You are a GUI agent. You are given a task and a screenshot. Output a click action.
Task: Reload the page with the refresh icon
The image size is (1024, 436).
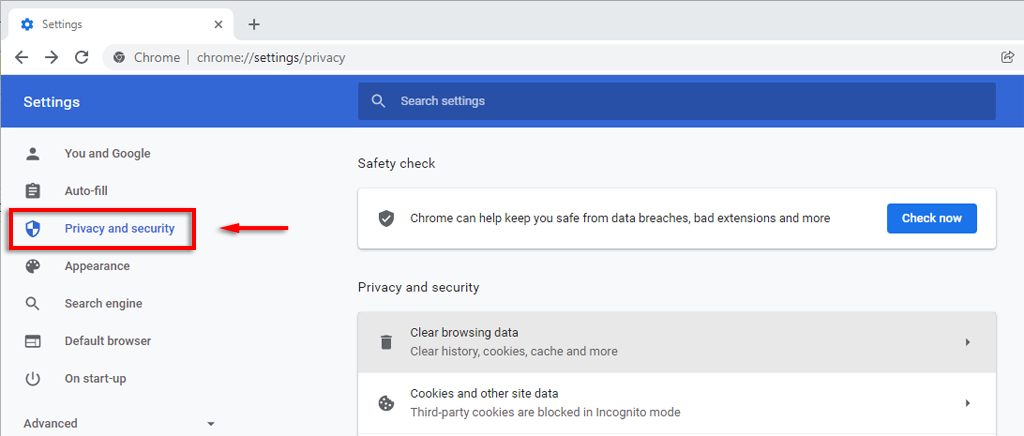[82, 57]
